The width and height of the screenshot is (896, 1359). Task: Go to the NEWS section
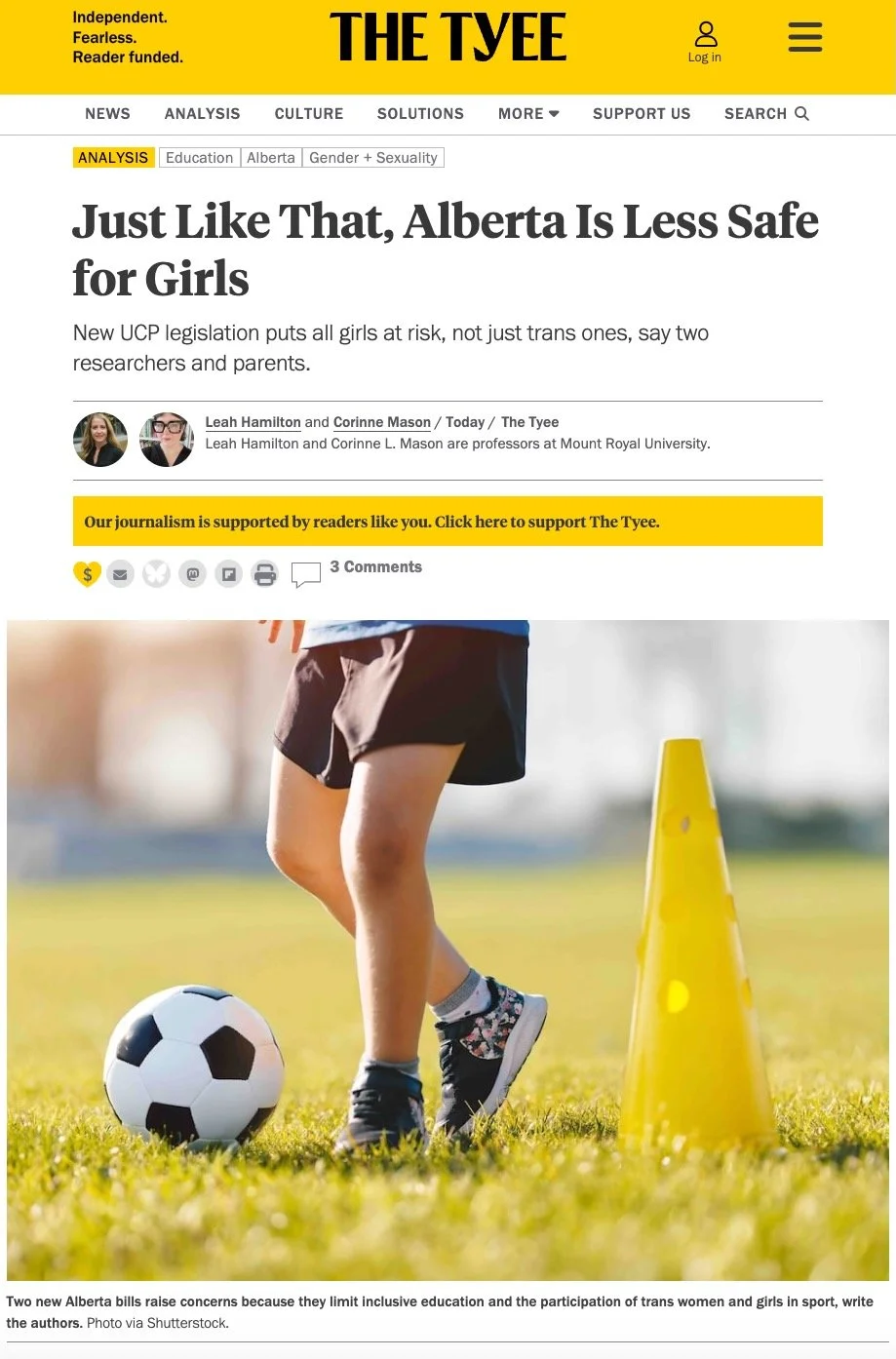click(107, 114)
